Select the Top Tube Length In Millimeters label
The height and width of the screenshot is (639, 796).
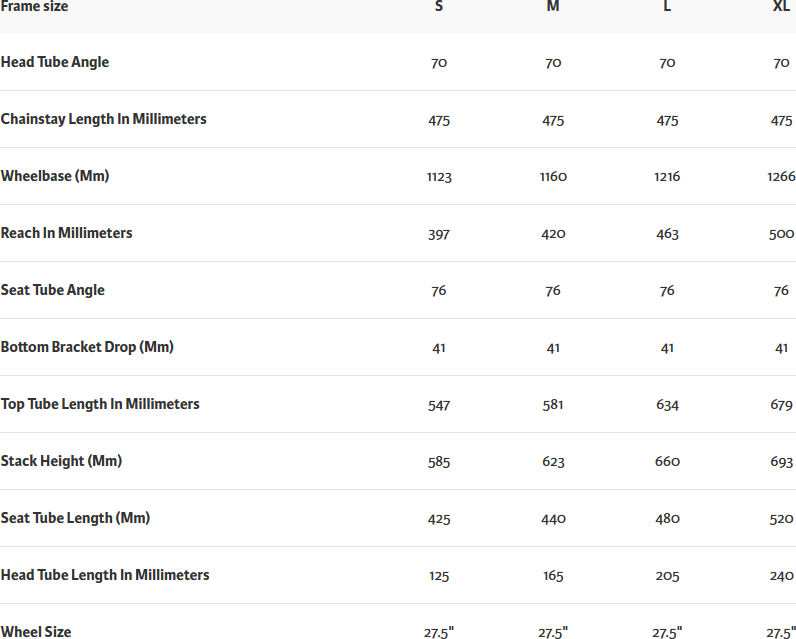point(100,404)
